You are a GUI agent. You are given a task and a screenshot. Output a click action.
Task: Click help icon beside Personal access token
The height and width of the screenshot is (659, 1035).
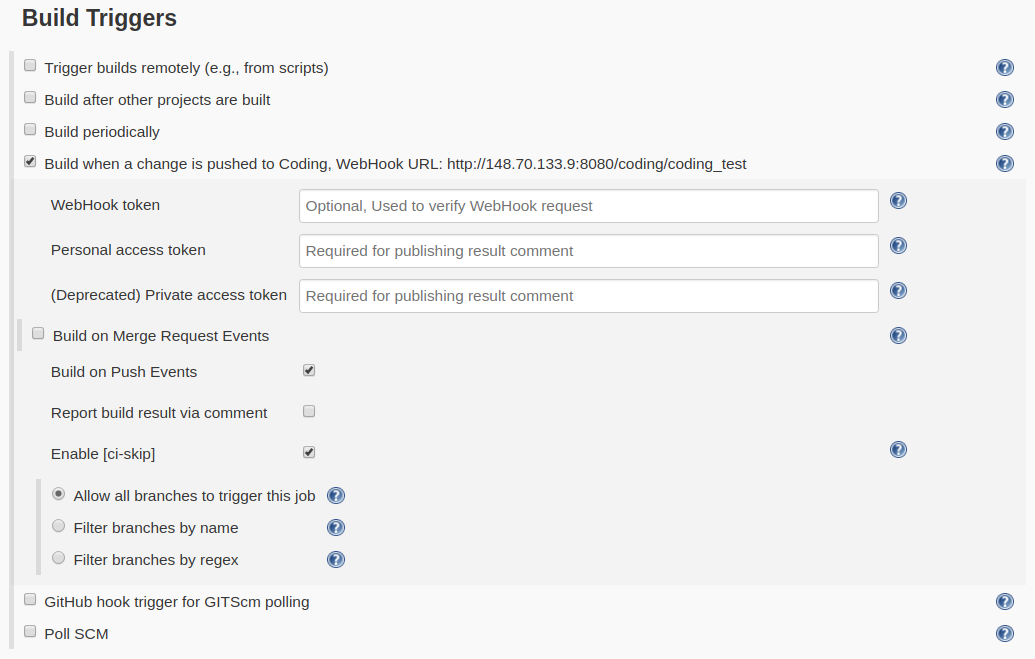[x=898, y=246]
